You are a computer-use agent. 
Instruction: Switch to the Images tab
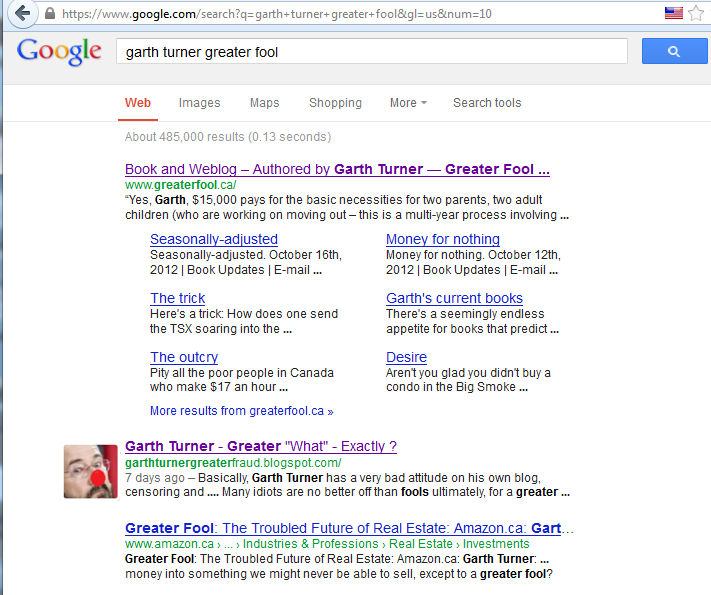[200, 103]
